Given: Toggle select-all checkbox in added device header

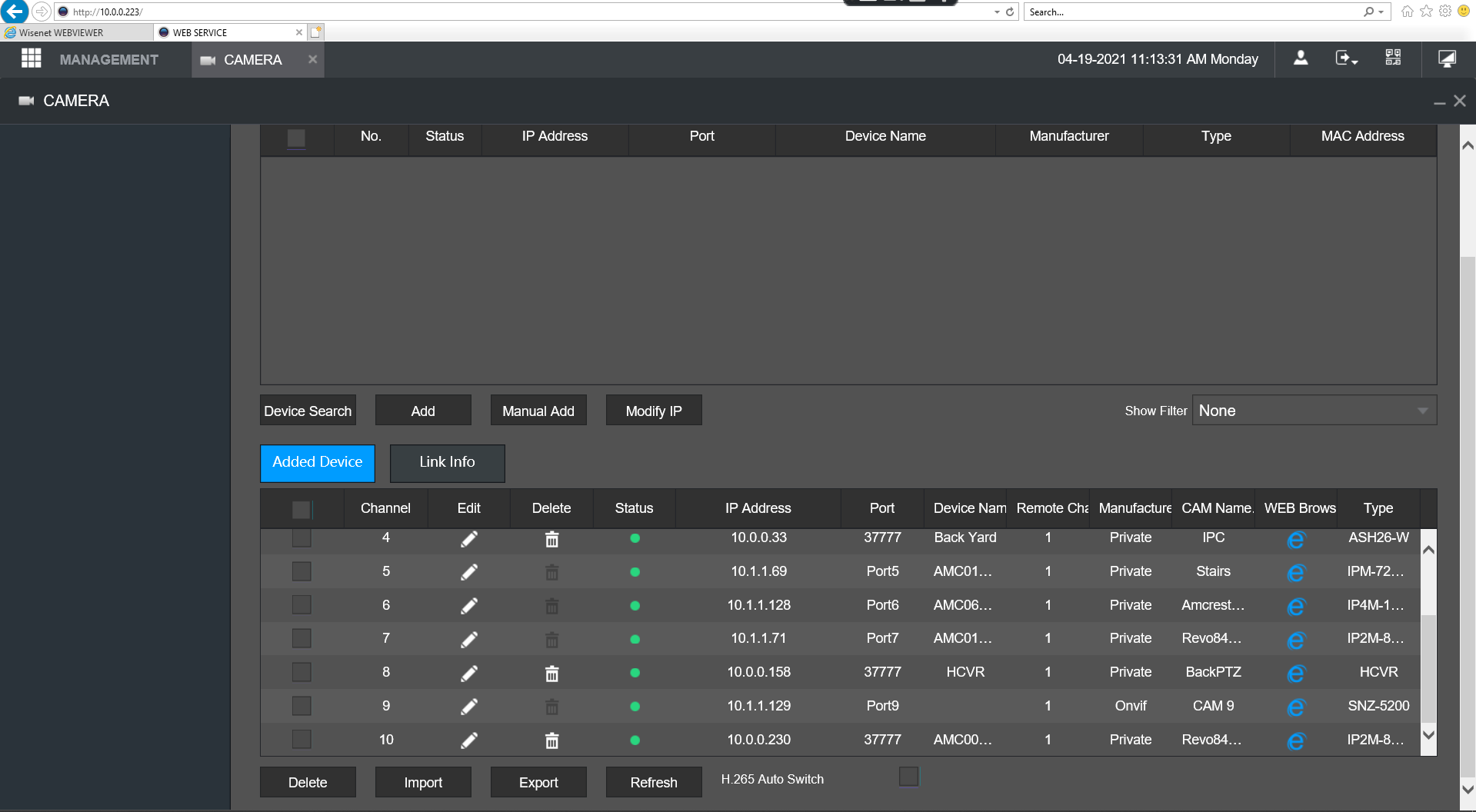Looking at the screenshot, I should tap(302, 509).
